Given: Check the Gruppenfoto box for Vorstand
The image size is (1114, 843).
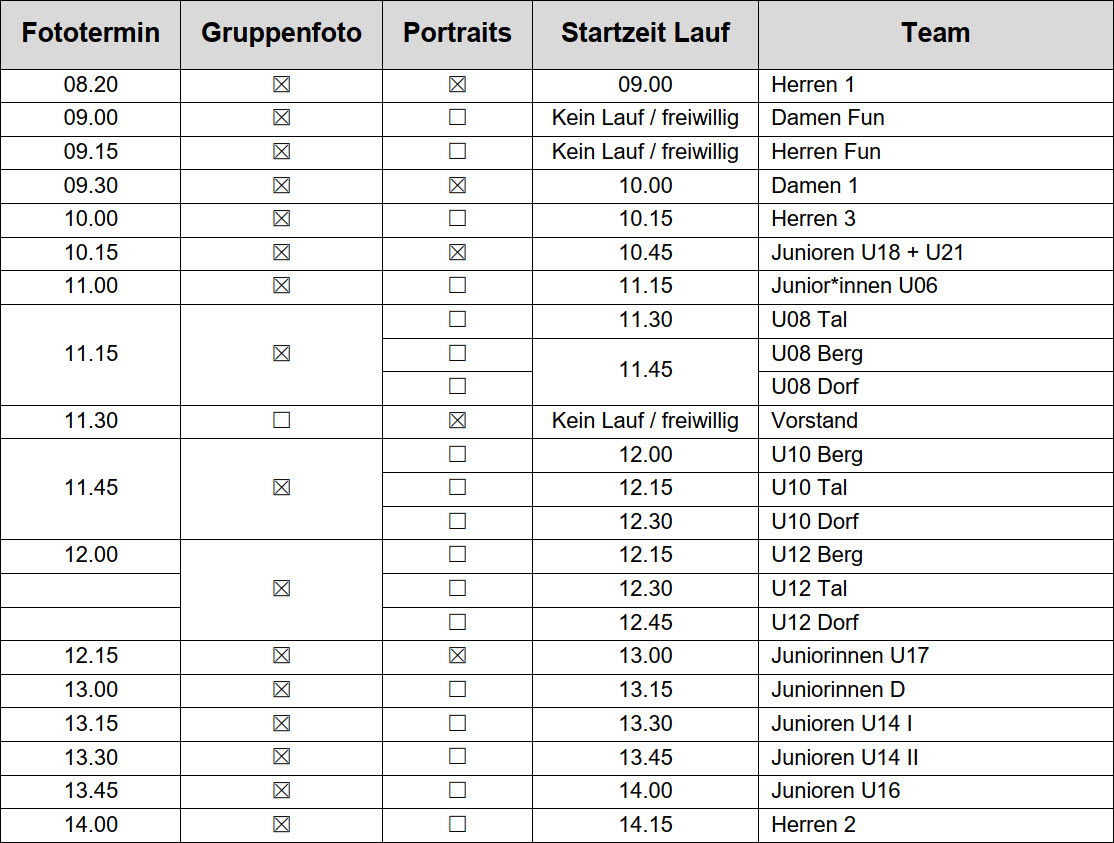Looking at the screenshot, I should pos(281,420).
